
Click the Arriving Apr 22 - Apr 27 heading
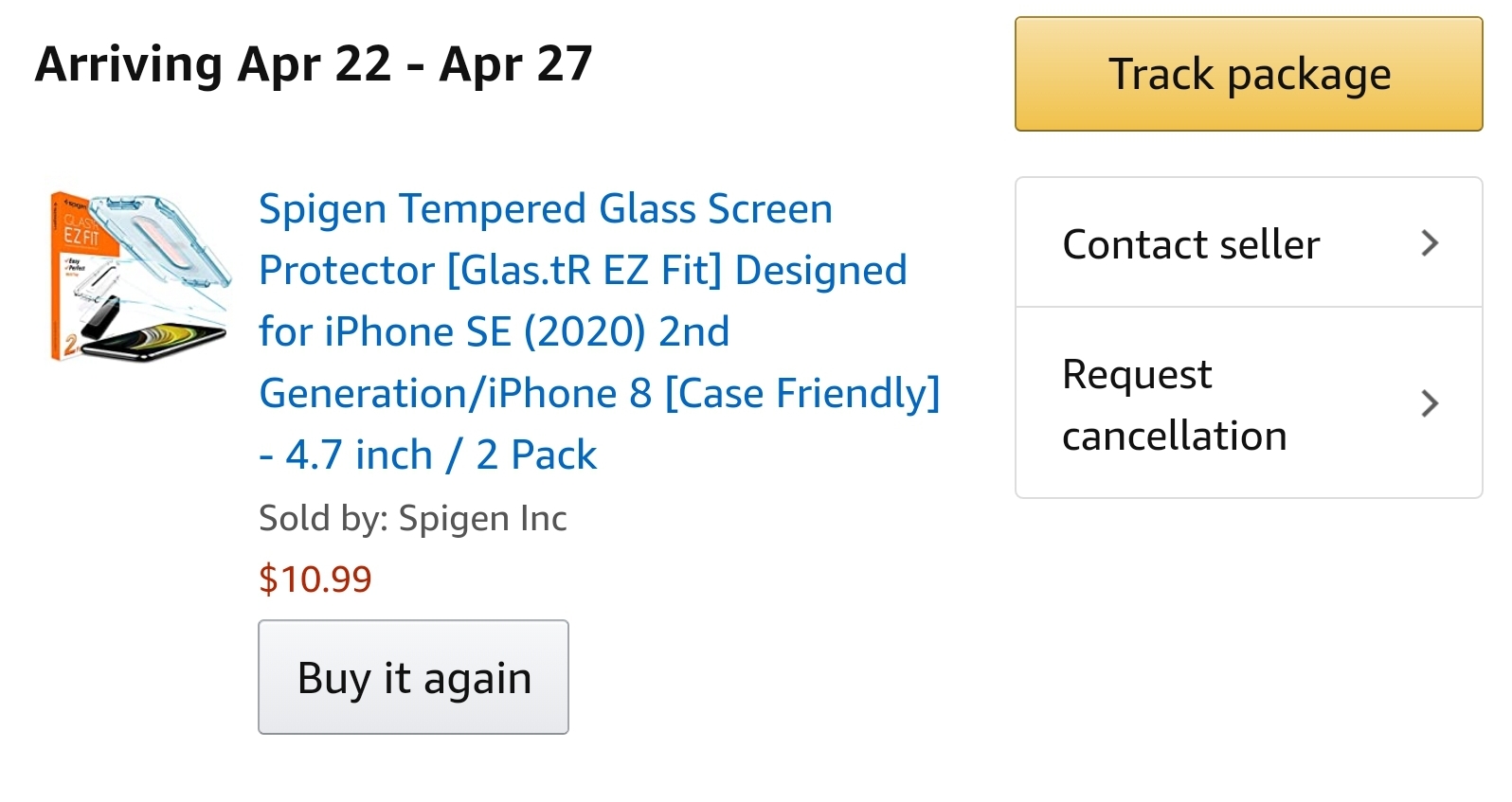[x=314, y=64]
